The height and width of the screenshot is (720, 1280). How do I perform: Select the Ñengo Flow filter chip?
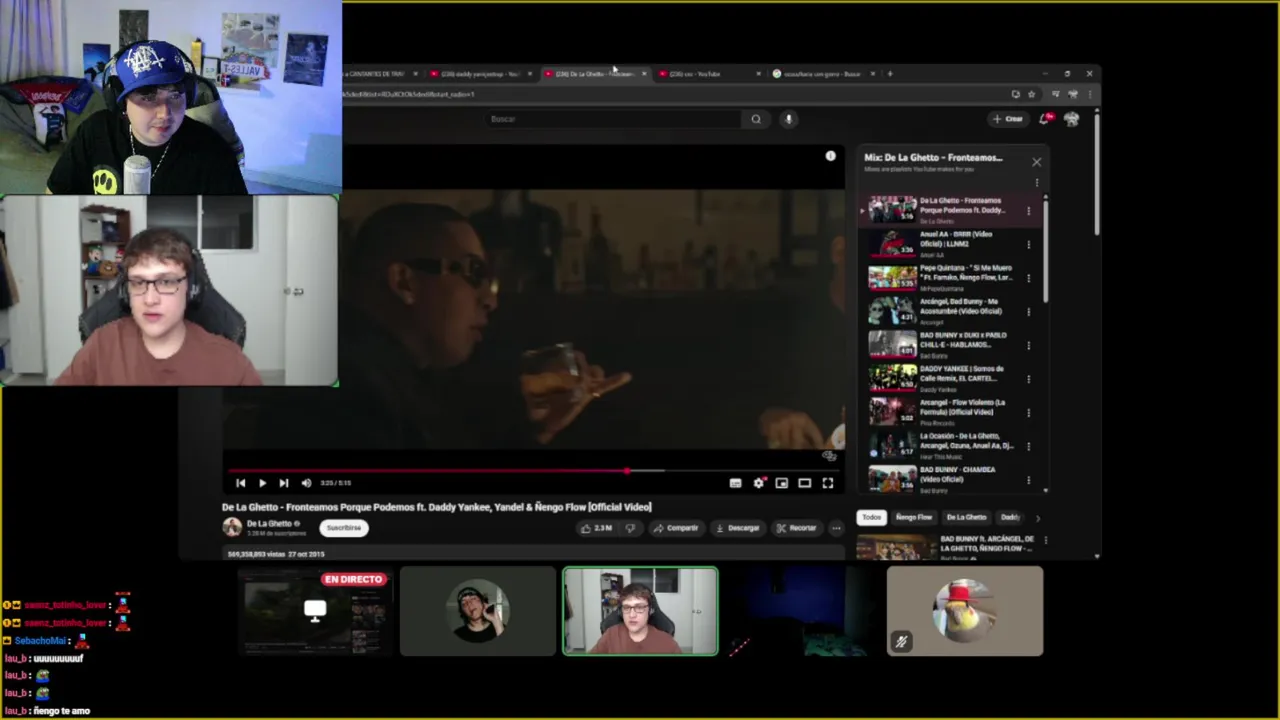point(914,518)
